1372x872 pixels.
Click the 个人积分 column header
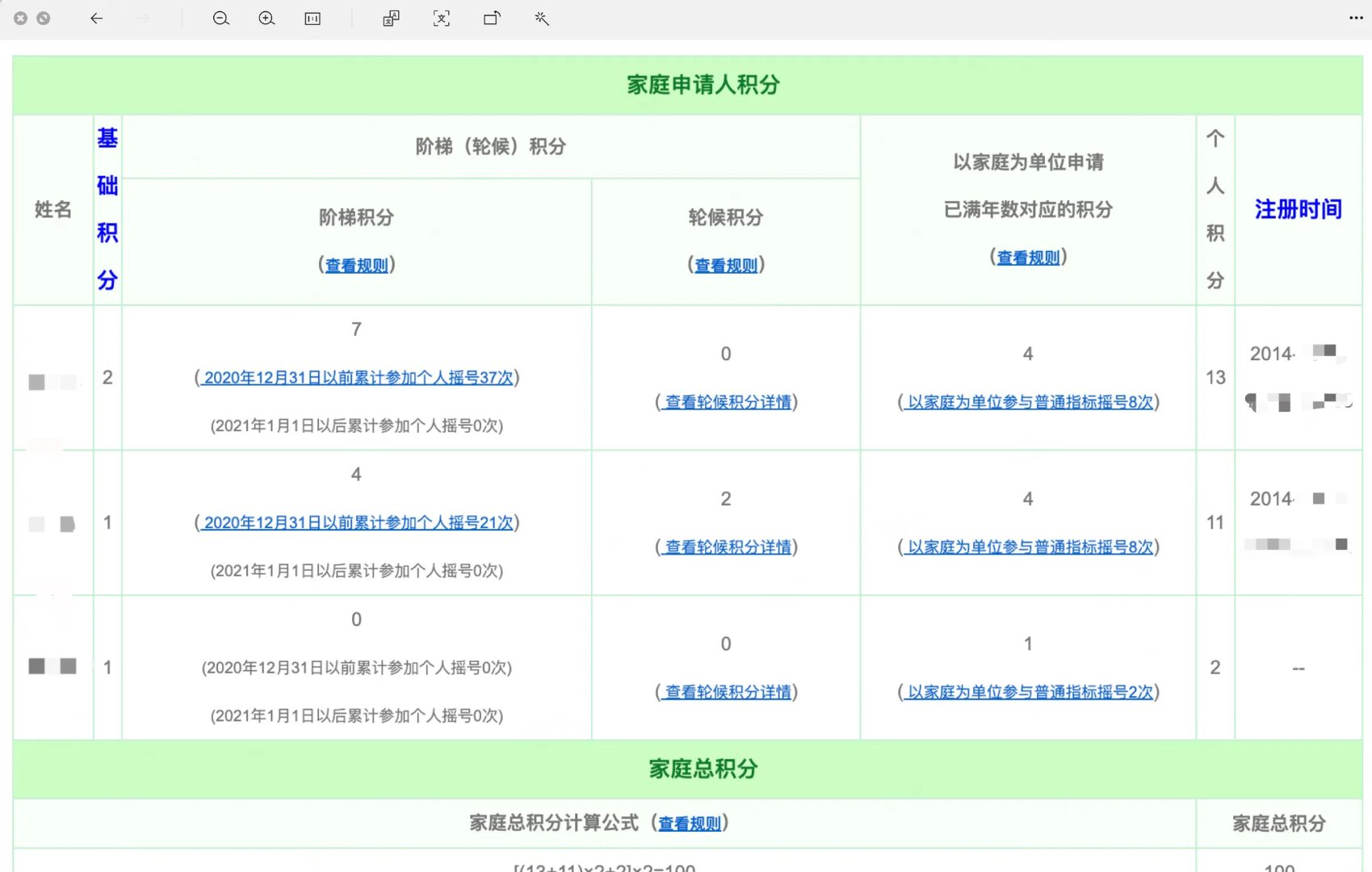point(1215,209)
